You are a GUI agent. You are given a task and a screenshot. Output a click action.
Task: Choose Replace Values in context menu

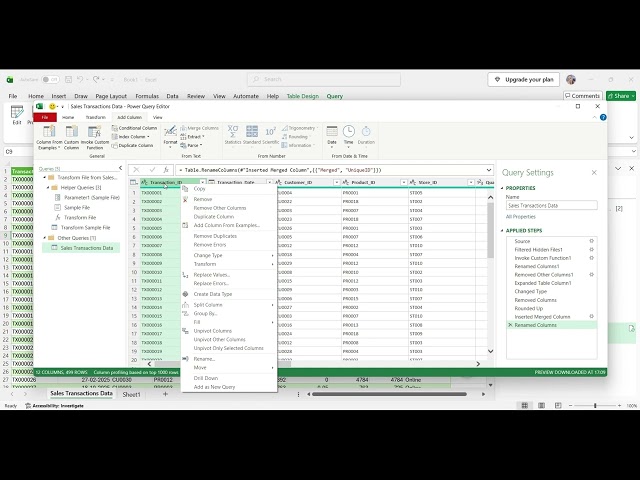pyautogui.click(x=229, y=275)
